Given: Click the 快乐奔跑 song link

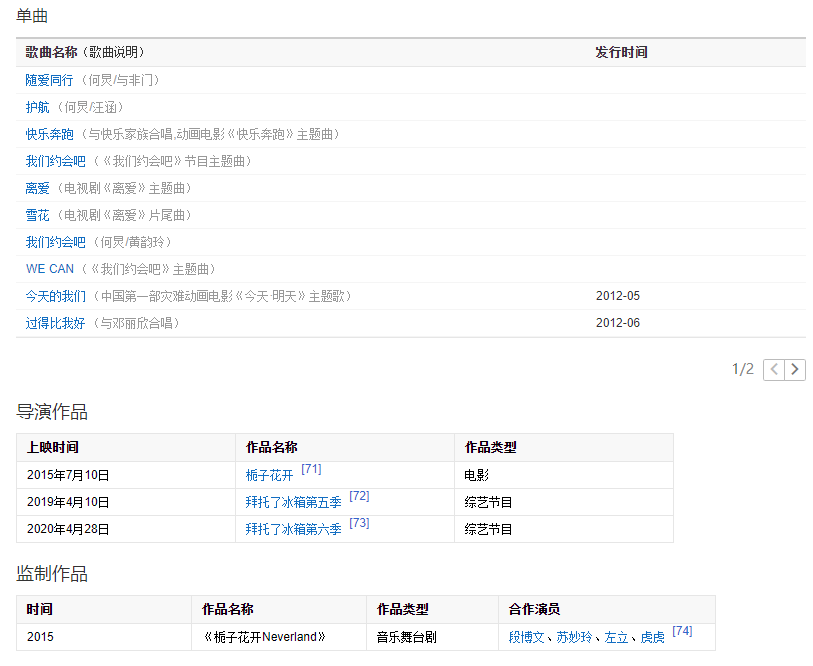Looking at the screenshot, I should pos(50,134).
